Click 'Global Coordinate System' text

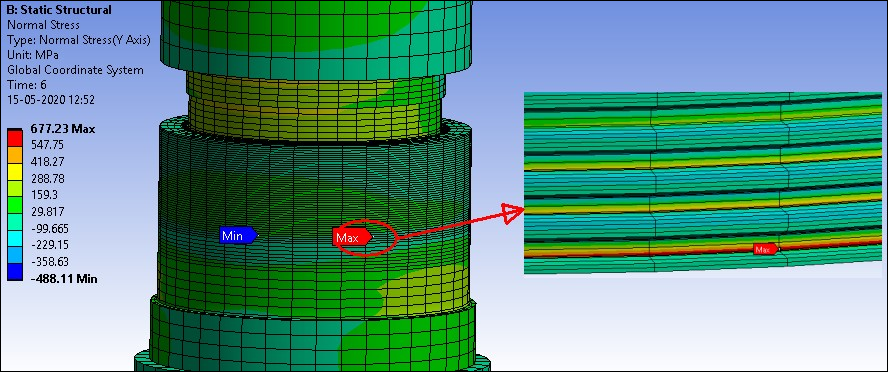coord(75,70)
